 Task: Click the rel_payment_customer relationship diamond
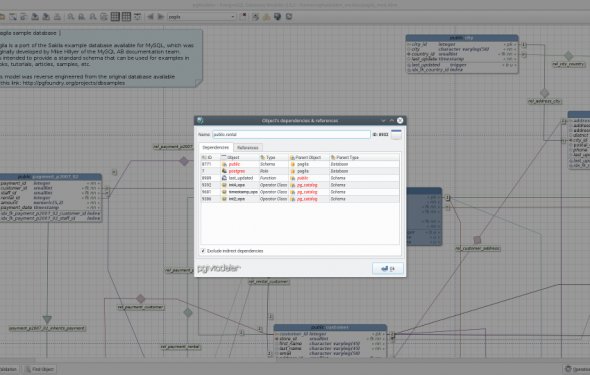click(140, 299)
